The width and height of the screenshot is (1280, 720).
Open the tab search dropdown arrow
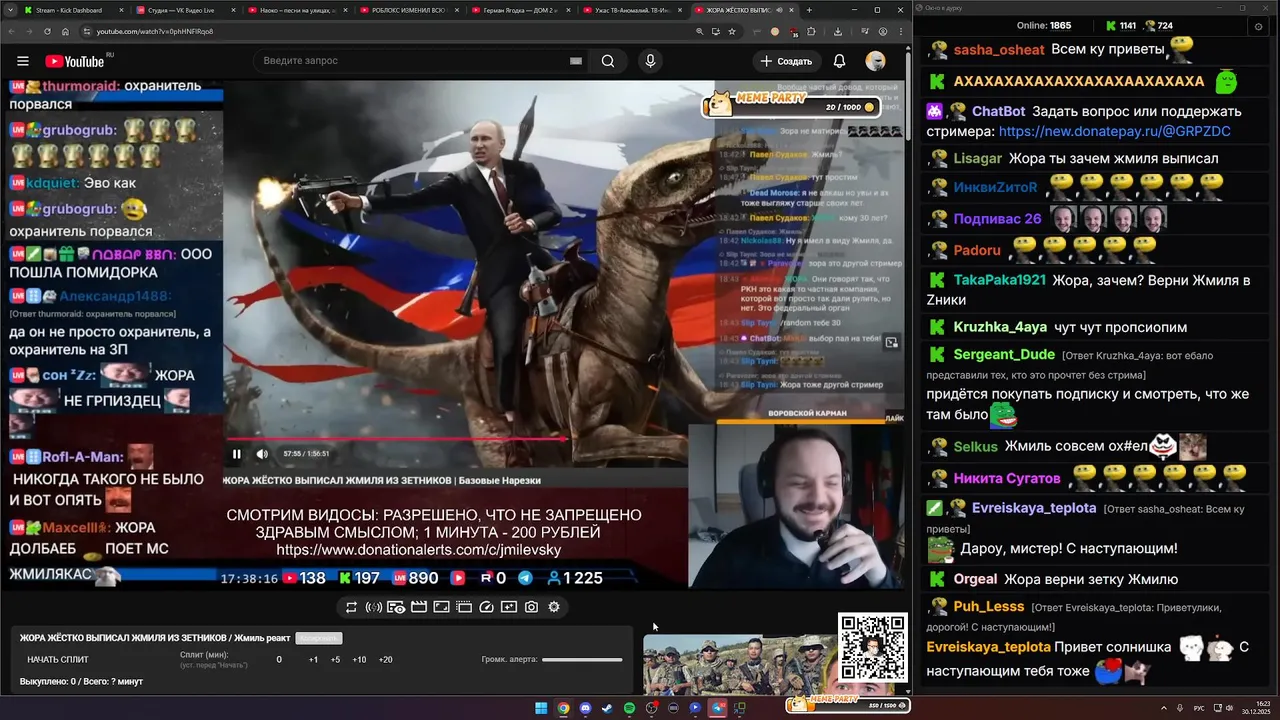pyautogui.click(x=9, y=10)
